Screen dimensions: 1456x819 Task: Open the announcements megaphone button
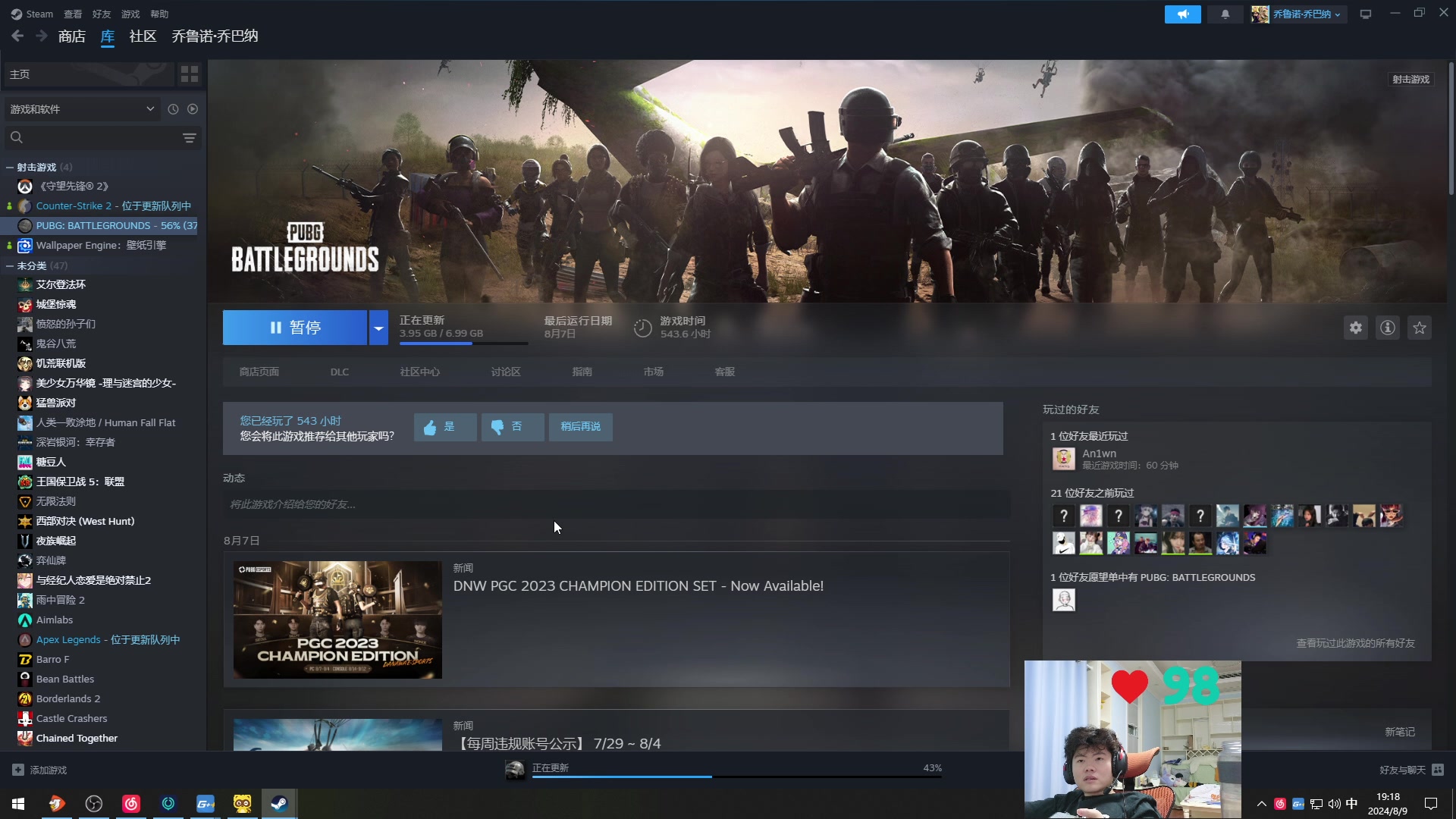coord(1182,14)
